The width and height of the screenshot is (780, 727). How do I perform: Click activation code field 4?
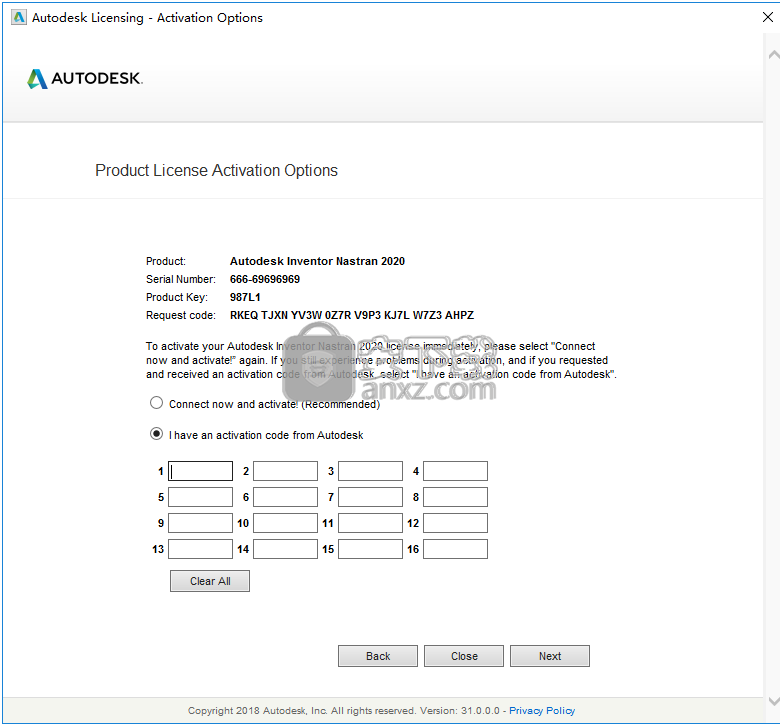coord(456,471)
